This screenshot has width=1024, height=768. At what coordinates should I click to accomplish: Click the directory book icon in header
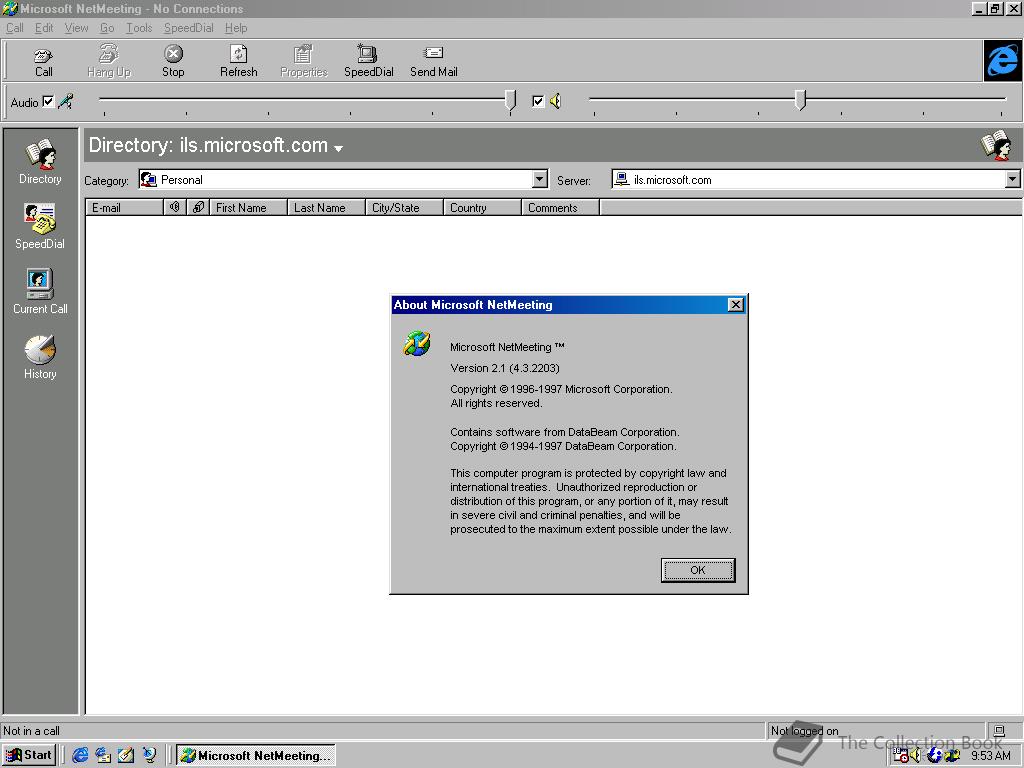point(997,144)
